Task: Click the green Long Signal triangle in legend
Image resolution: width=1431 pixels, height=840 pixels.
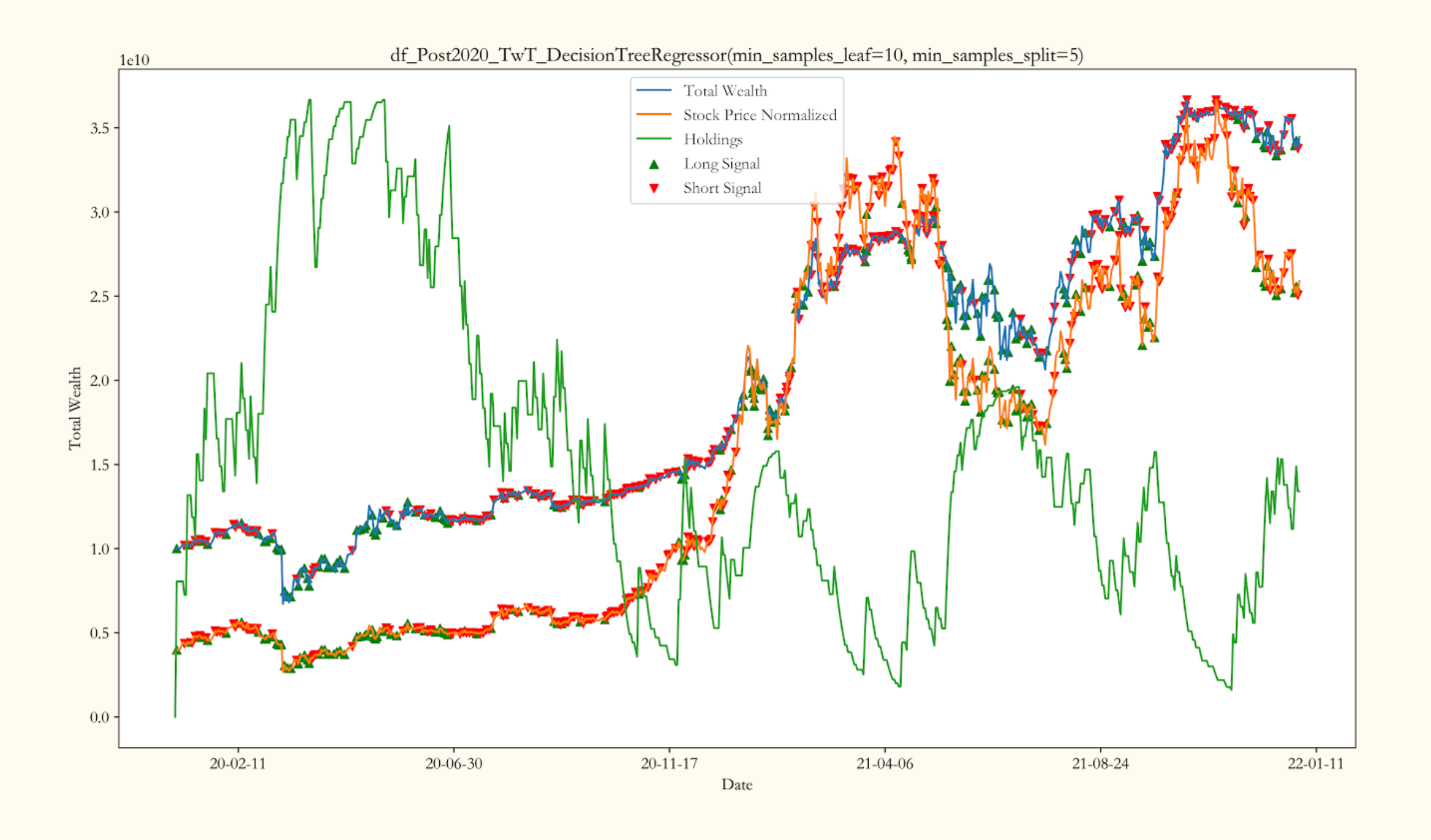Action: pos(654,164)
